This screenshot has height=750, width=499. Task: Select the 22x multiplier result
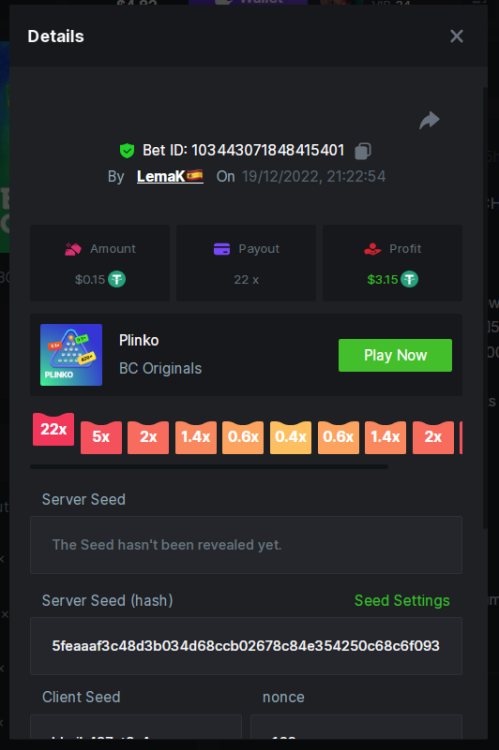click(x=54, y=430)
